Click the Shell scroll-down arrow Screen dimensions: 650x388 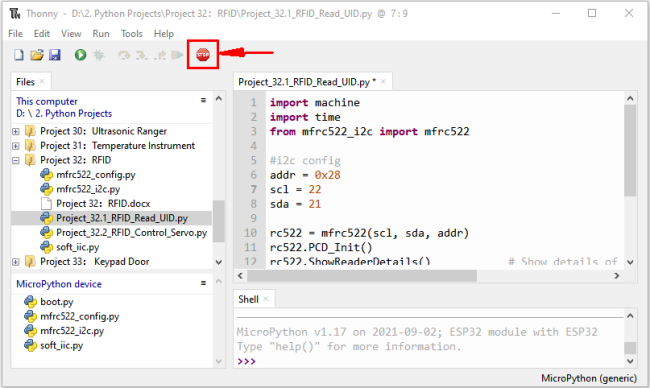tap(630, 361)
